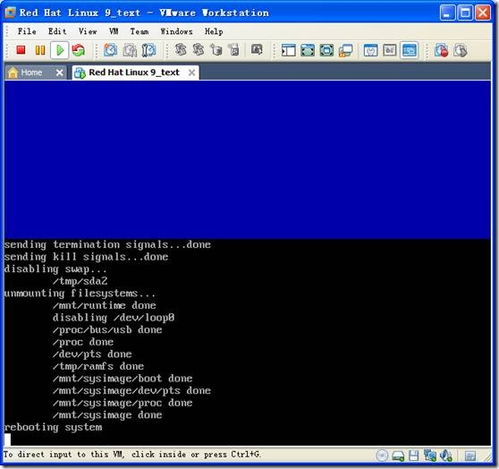Enter full screen mode icon

point(307,50)
